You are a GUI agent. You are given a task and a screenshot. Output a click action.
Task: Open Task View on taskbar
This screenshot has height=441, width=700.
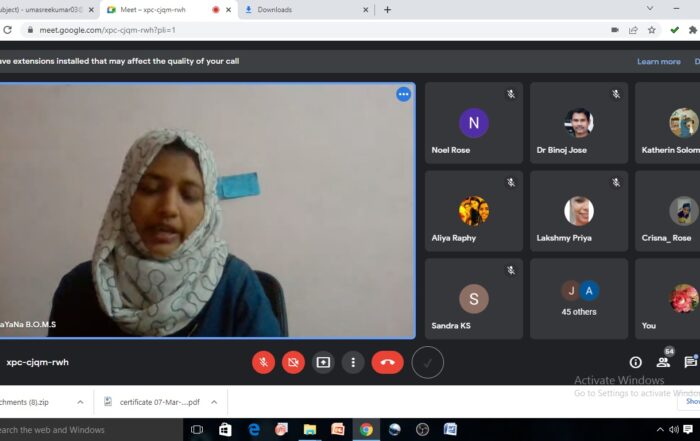[197, 430]
